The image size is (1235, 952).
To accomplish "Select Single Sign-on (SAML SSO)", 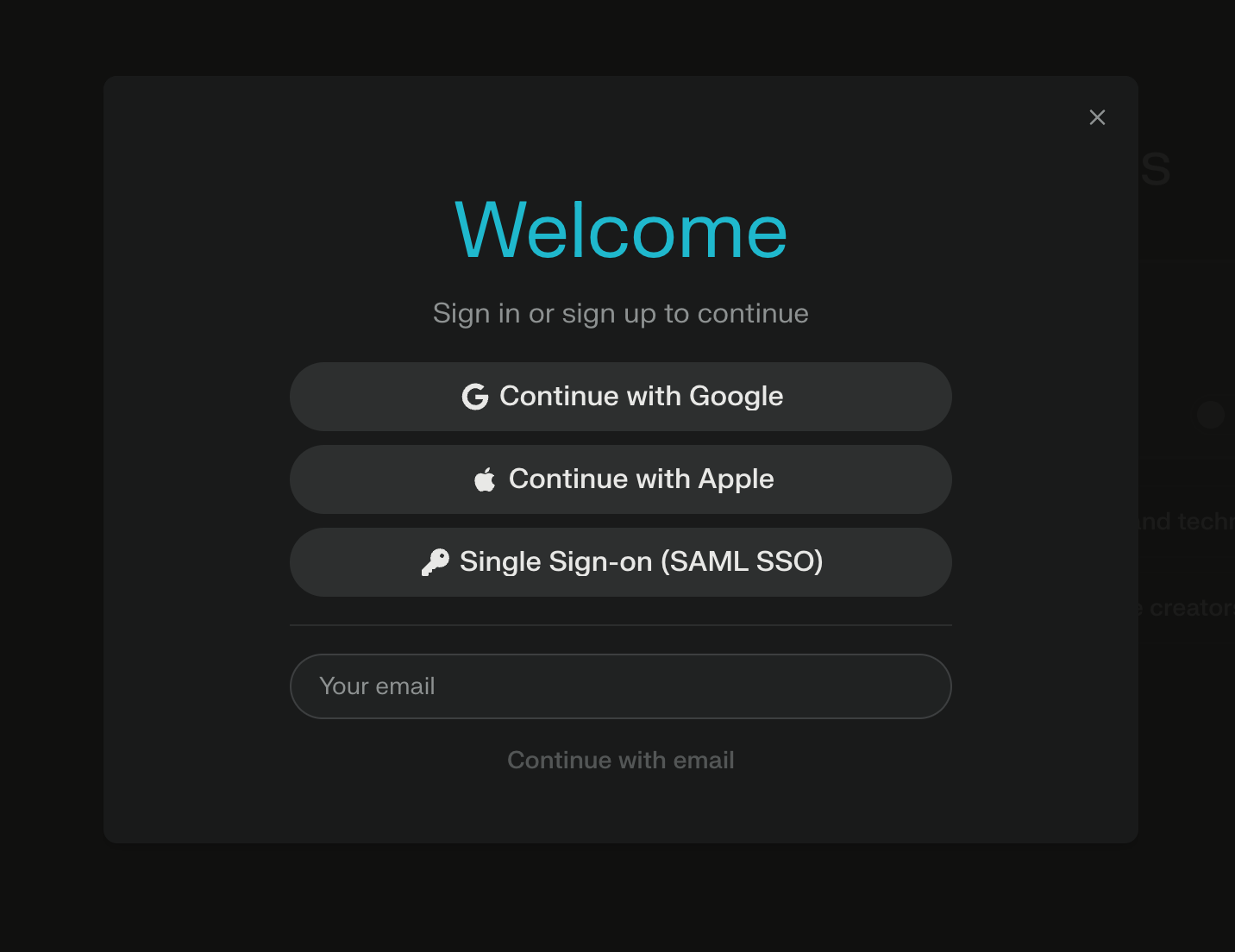I will [641, 562].
